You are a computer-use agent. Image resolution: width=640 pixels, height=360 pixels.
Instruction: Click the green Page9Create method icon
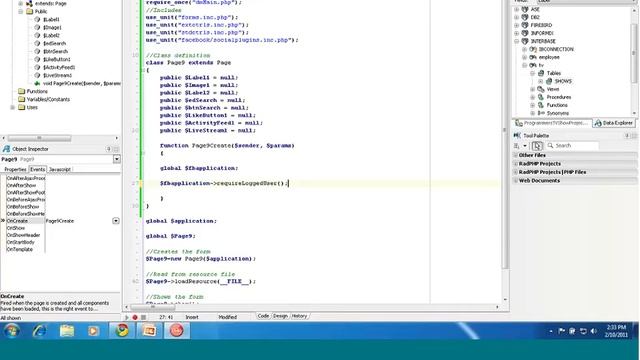(37, 83)
